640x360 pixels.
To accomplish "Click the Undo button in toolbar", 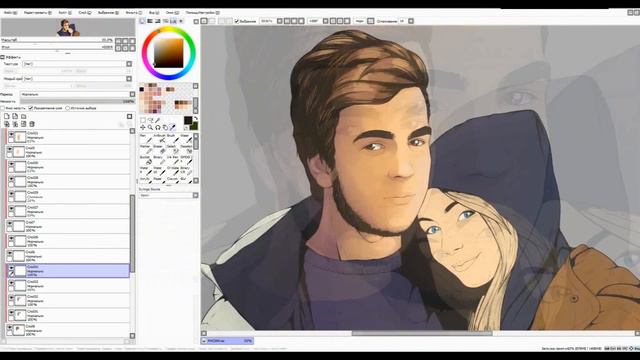I will click(x=204, y=21).
